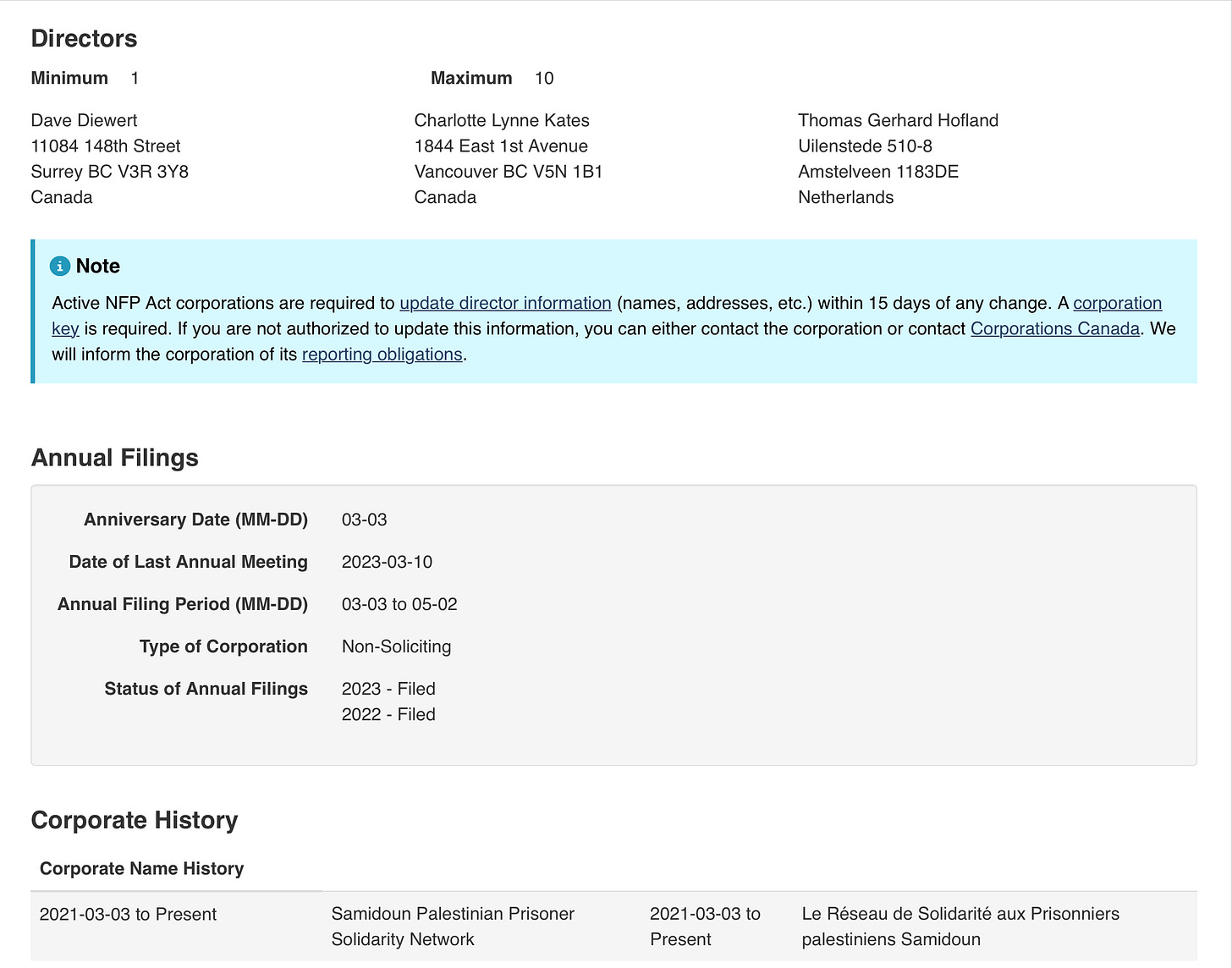The width and height of the screenshot is (1232, 968).
Task: Select Vancouver BC V5N 1B1 text
Action: coord(509,171)
